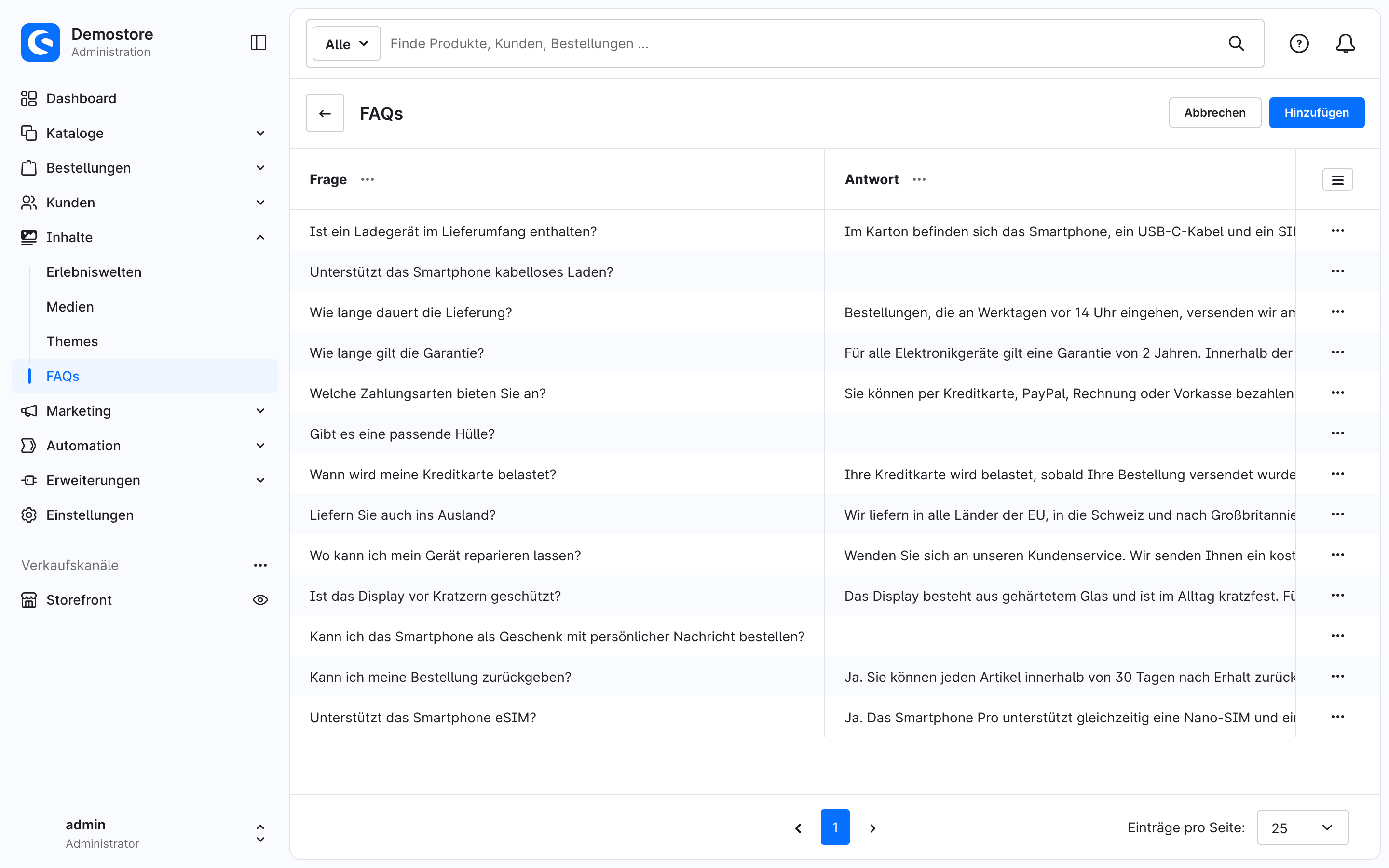Click the search magnifier icon
Screen dimensions: 1389x868
1236,43
